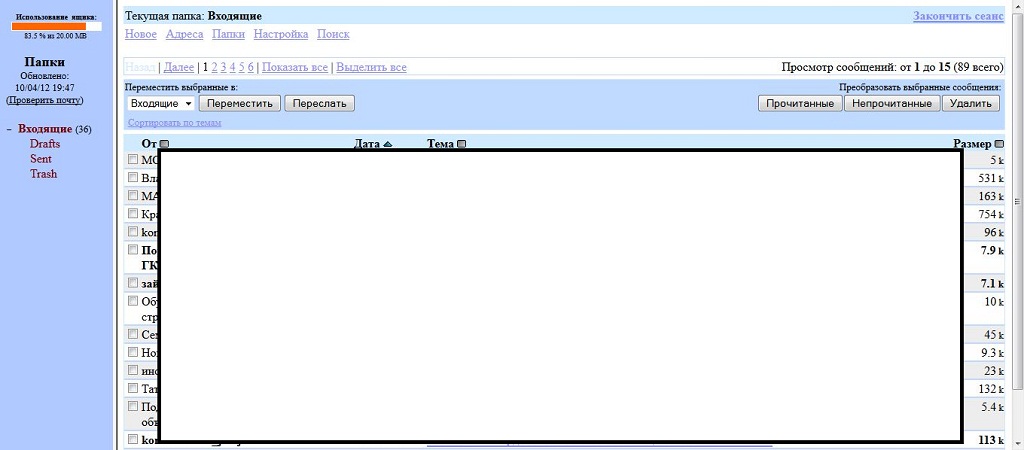Click the Проверить почту link
Viewport: 1024px width, 450px height.
click(x=44, y=100)
